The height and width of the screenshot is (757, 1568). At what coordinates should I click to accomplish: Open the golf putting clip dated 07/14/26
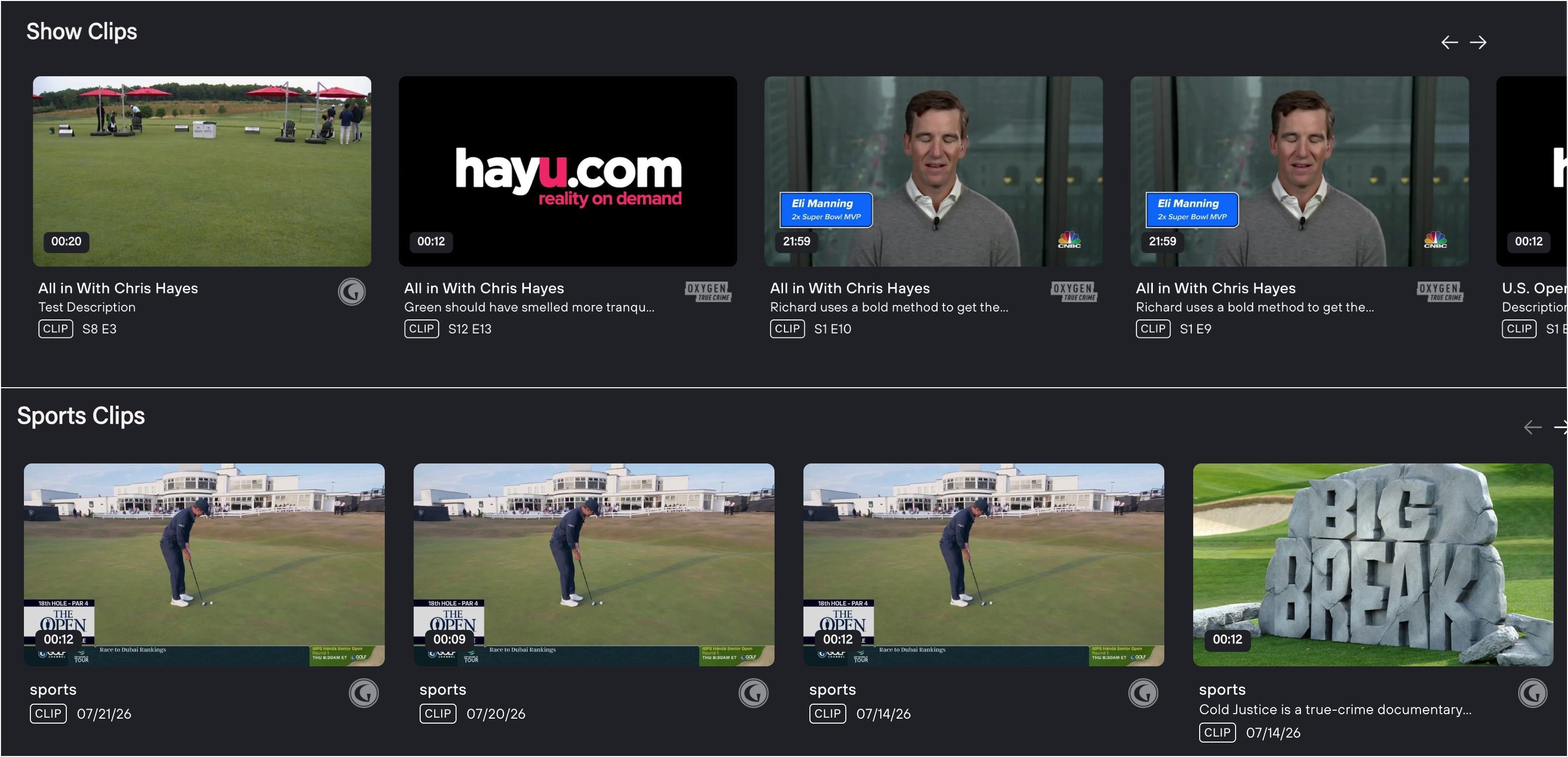point(984,565)
